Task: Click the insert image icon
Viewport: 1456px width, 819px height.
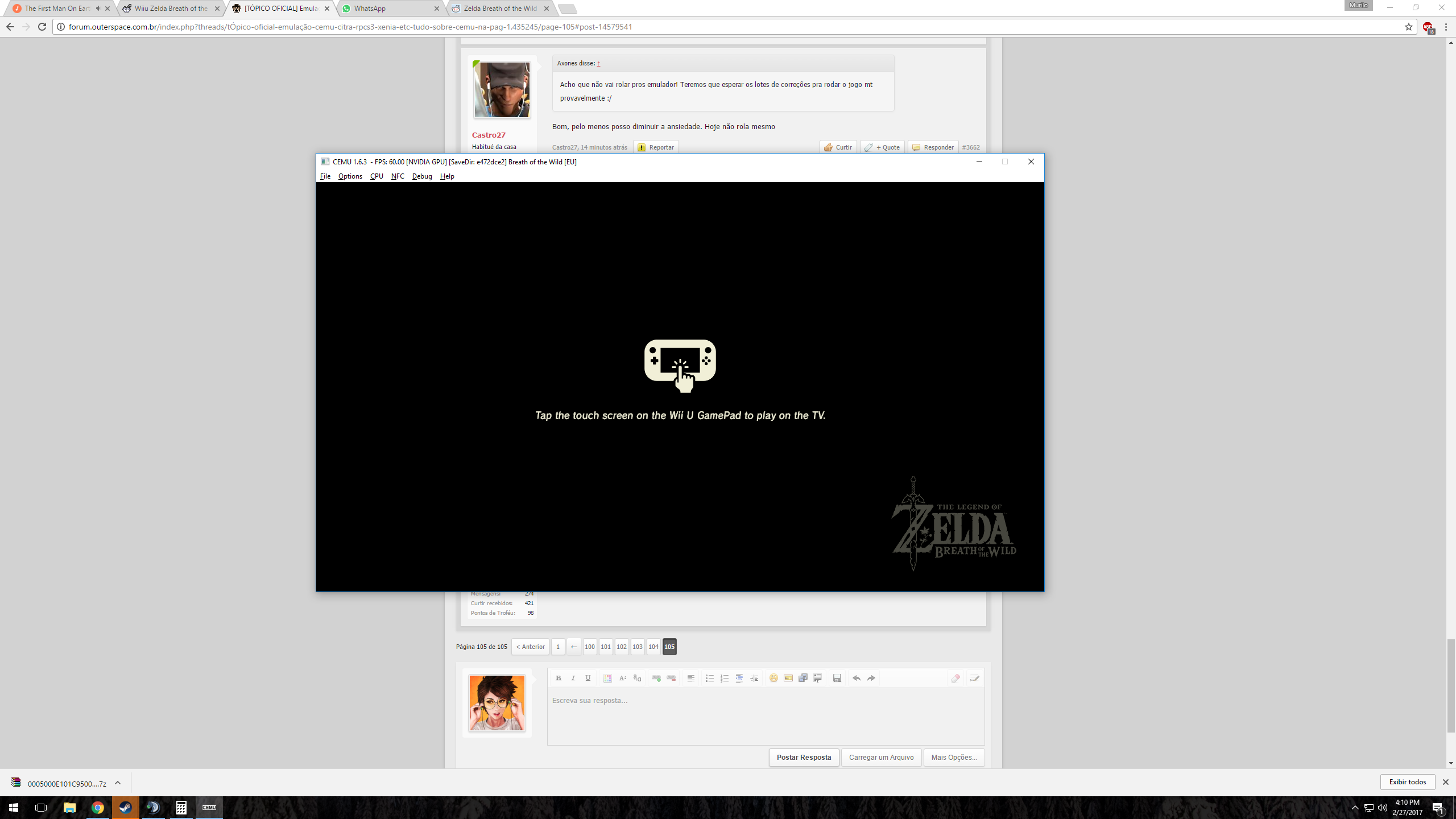Action: (788, 678)
